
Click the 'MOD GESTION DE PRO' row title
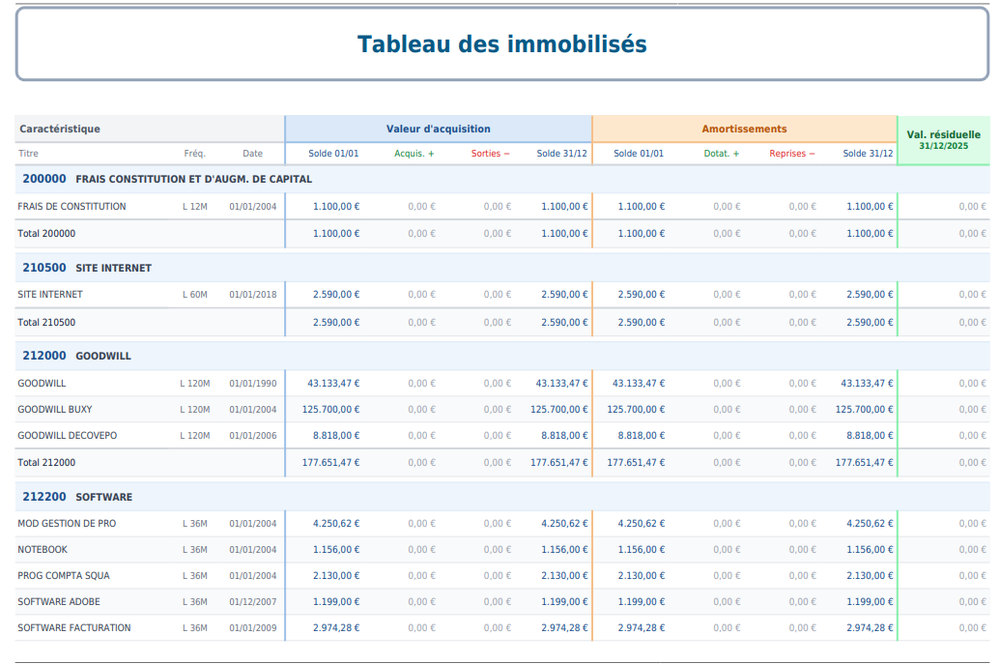click(66, 524)
